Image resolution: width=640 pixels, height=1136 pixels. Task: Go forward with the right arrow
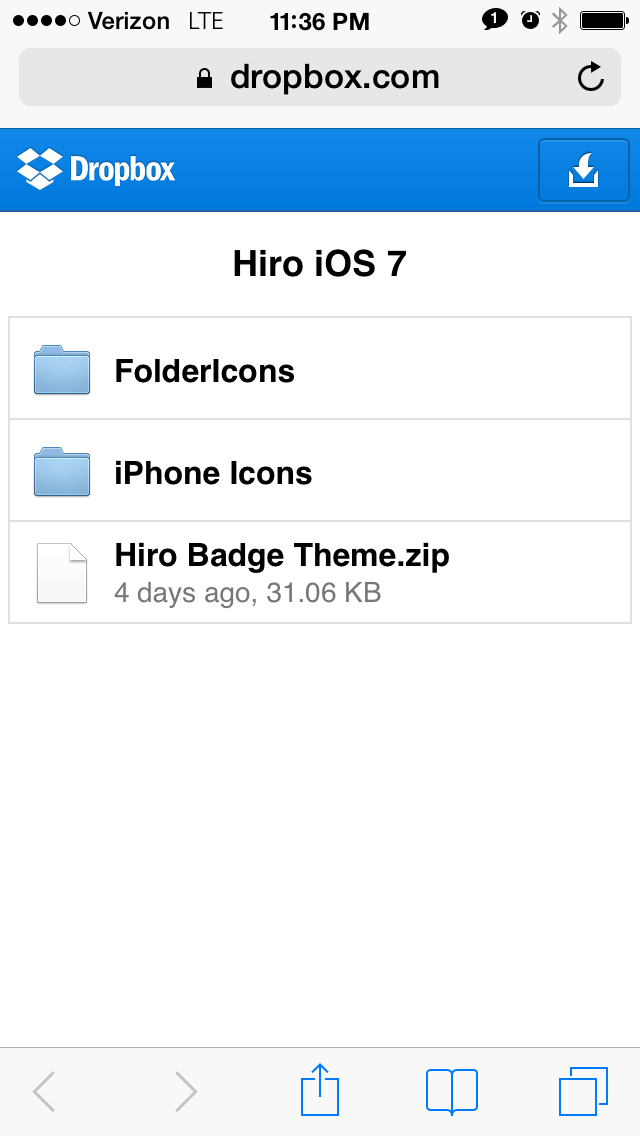pyautogui.click(x=186, y=1091)
